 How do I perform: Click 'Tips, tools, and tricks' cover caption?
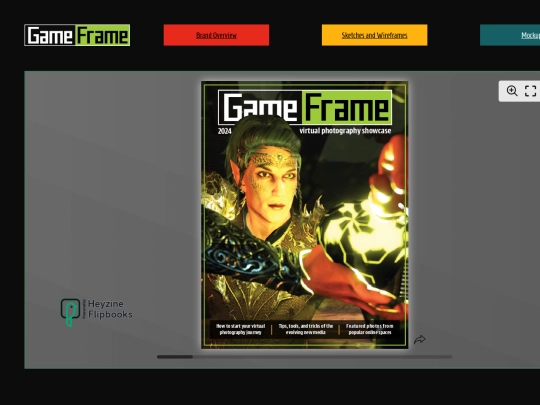305,329
